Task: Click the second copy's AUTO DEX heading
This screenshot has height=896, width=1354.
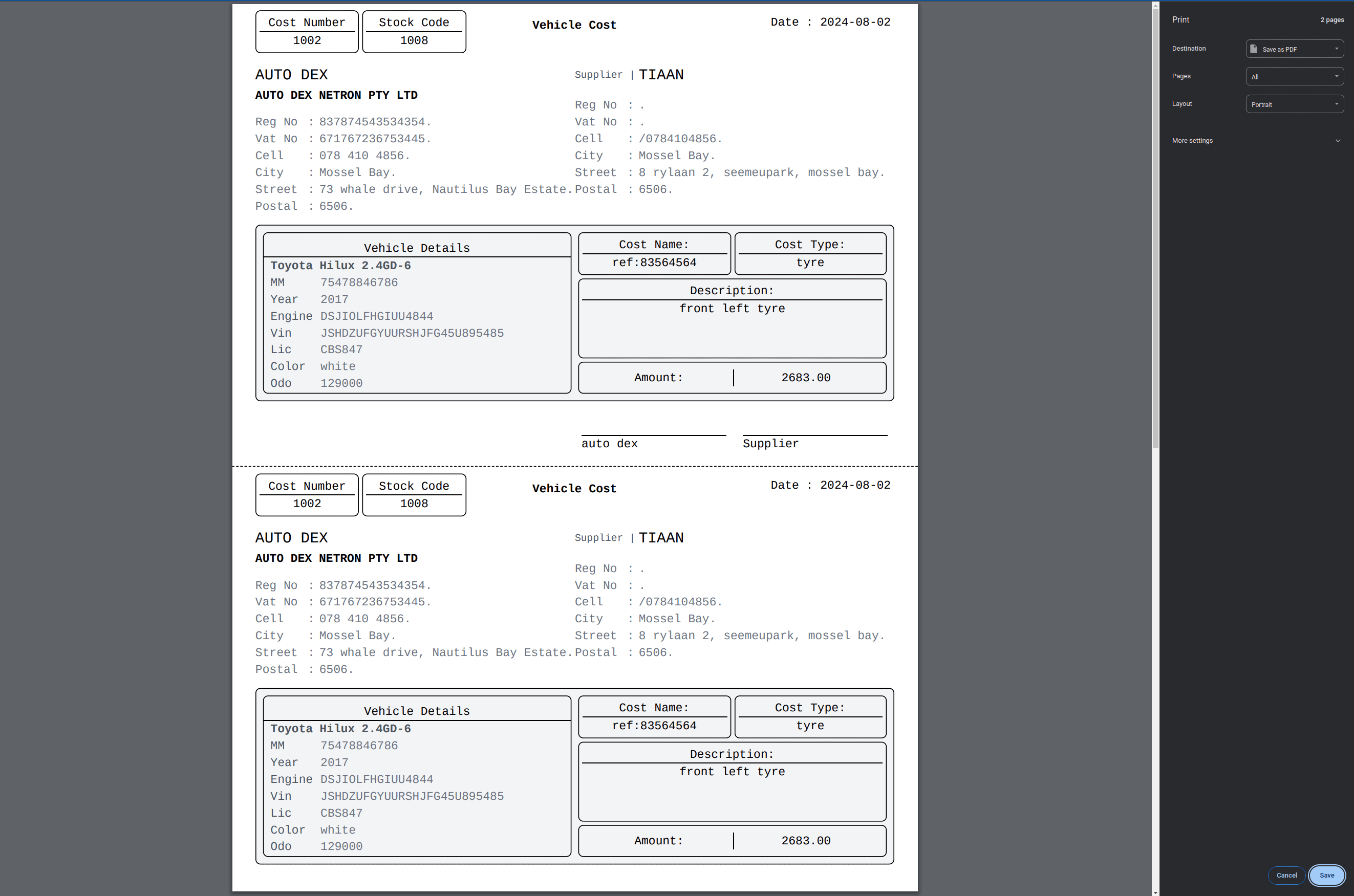Action: (x=291, y=538)
